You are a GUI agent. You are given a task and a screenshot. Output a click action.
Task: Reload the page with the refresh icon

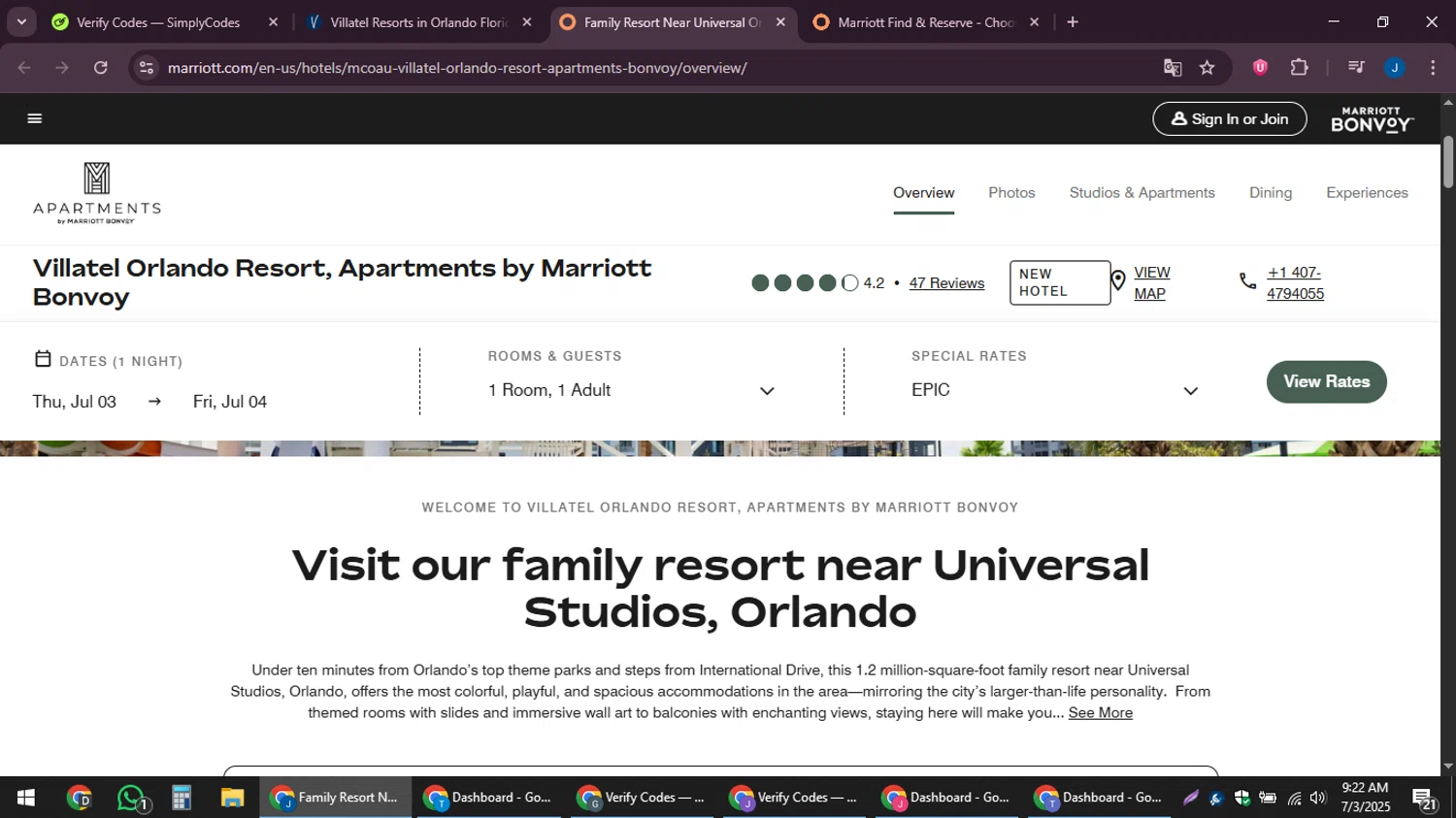[x=101, y=68]
